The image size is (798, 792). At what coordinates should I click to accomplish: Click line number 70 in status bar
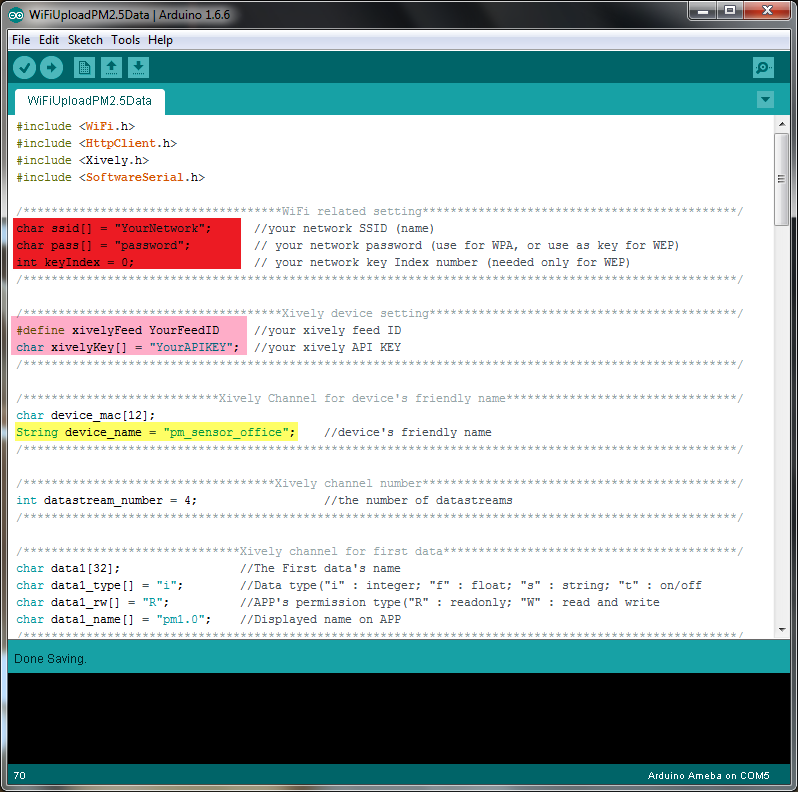click(19, 775)
